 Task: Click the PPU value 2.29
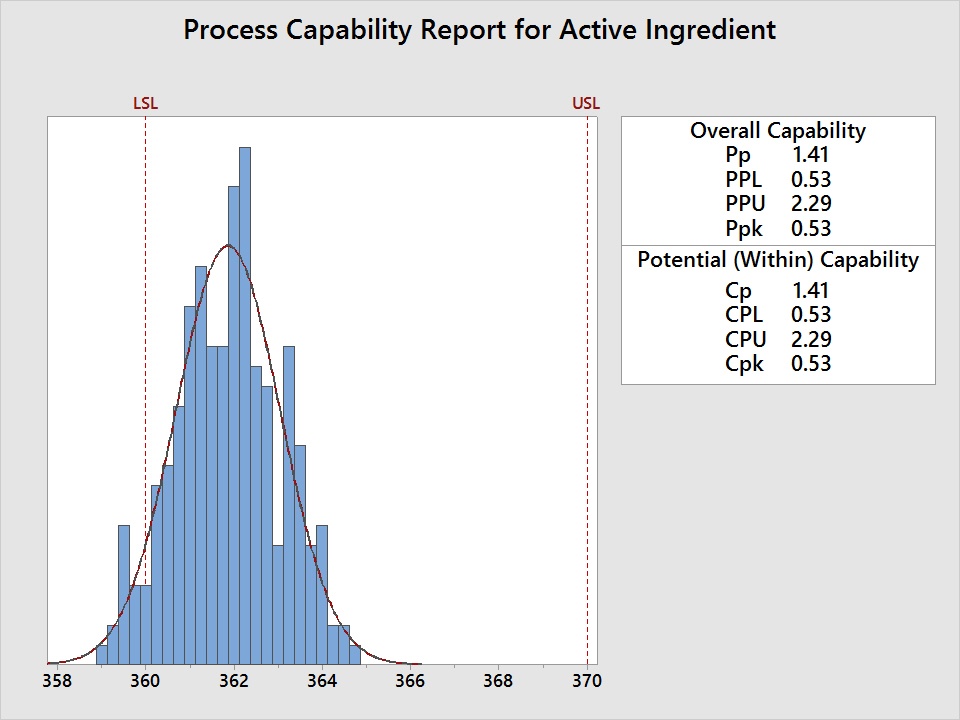click(x=810, y=204)
